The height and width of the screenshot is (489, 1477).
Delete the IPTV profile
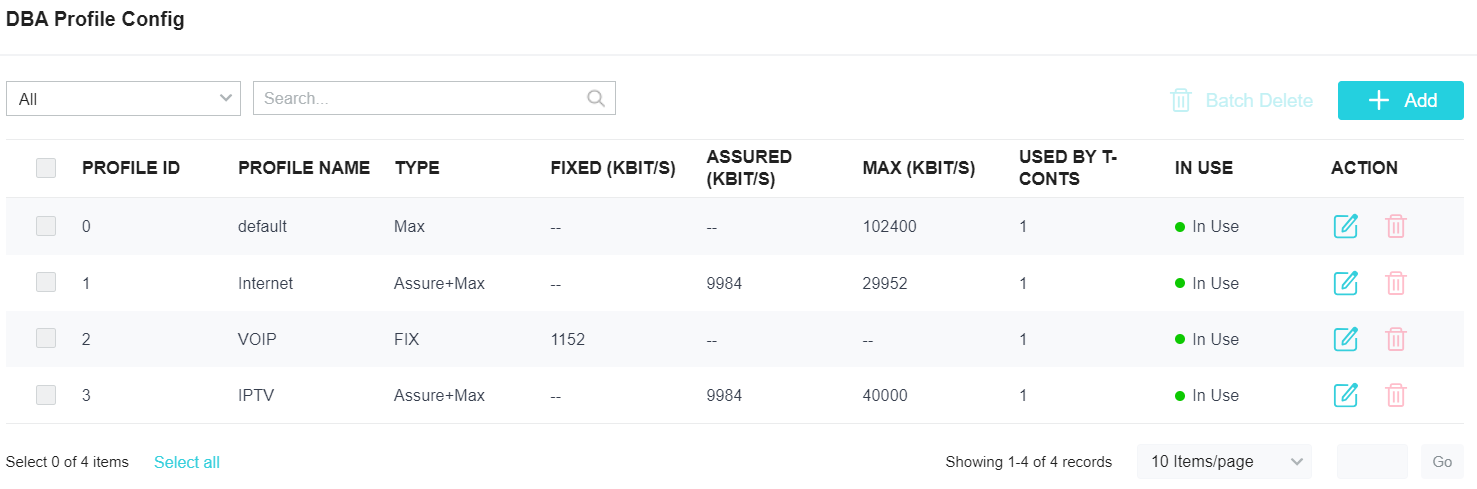coord(1396,395)
